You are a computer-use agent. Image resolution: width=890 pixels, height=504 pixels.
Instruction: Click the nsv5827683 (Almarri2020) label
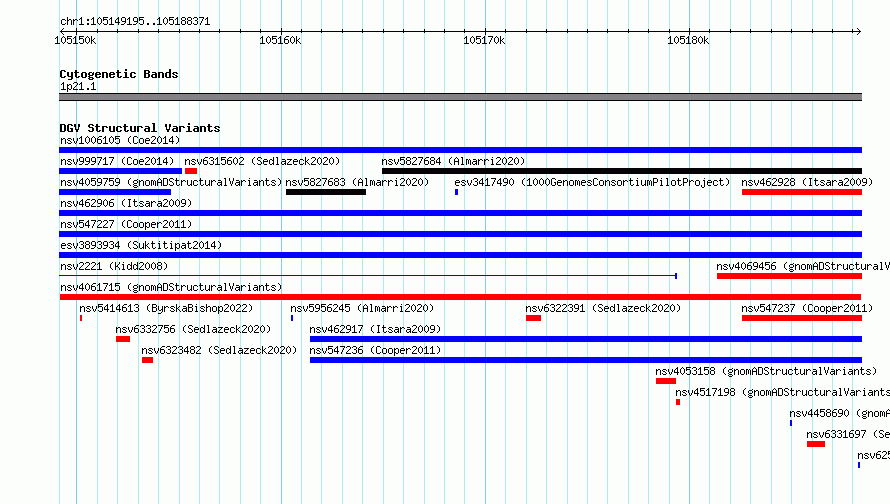click(x=357, y=182)
